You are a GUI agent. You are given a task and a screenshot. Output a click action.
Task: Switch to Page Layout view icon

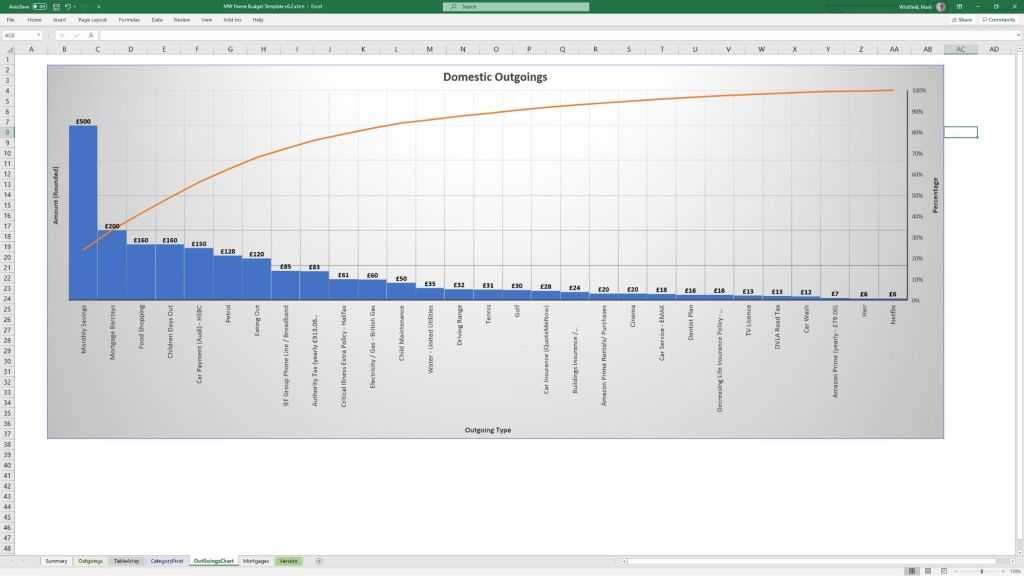(x=926, y=570)
